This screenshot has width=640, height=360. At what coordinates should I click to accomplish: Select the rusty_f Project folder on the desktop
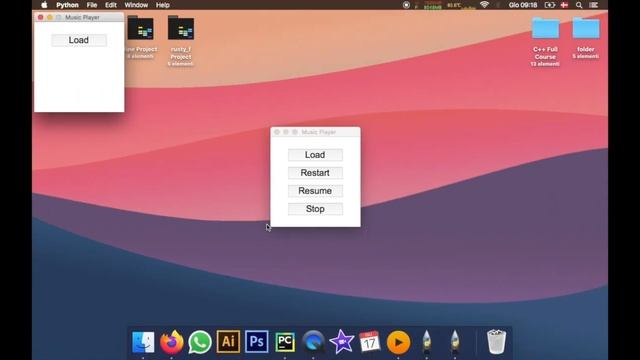[181, 41]
